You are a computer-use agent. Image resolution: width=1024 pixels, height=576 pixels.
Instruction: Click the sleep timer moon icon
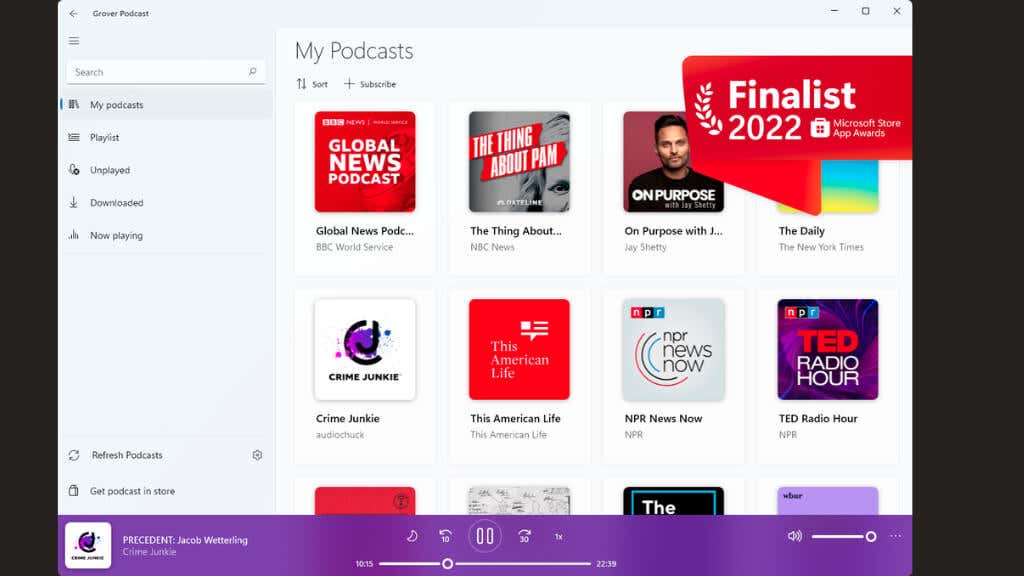[412, 536]
